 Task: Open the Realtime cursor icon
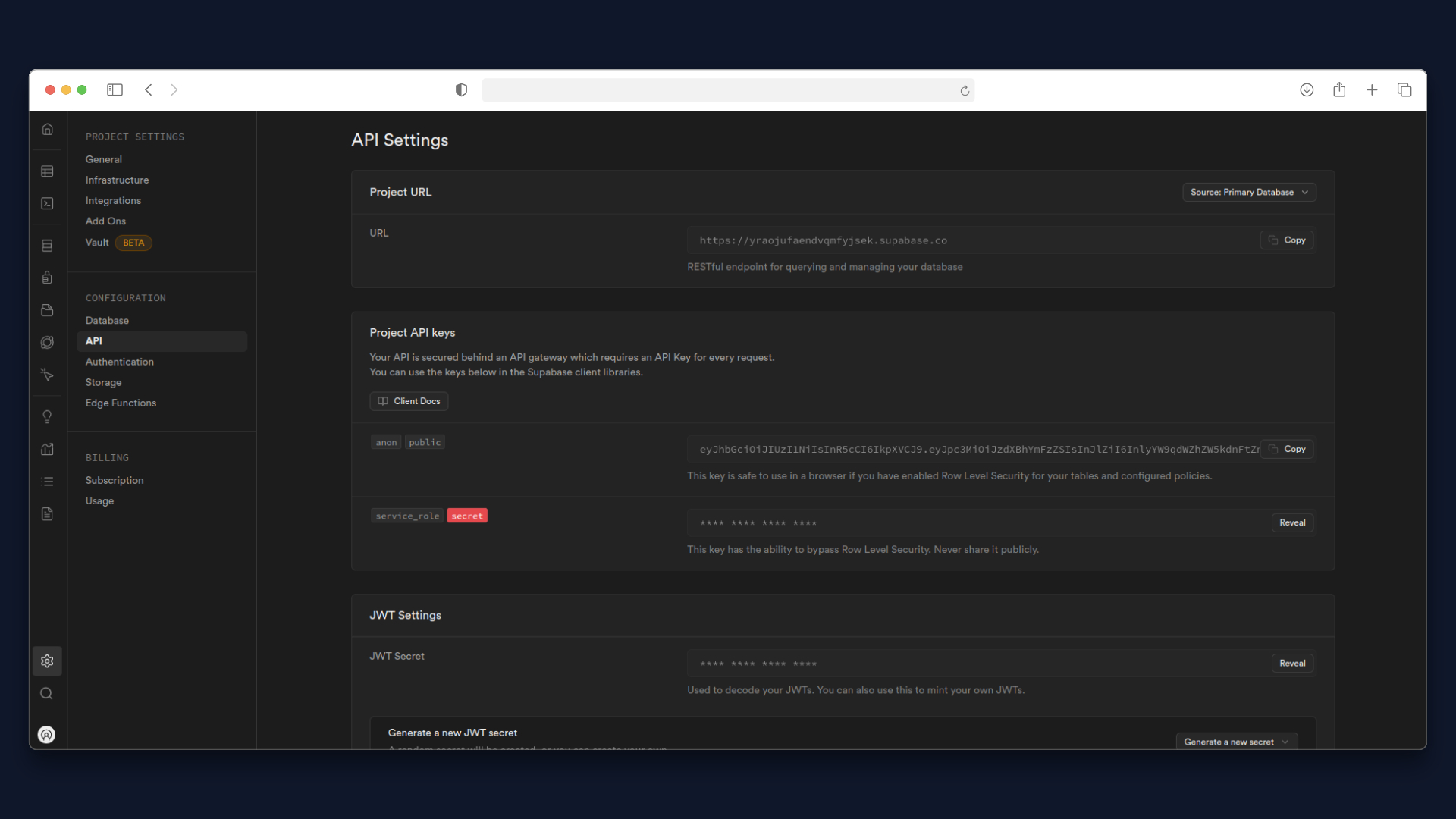[47, 375]
